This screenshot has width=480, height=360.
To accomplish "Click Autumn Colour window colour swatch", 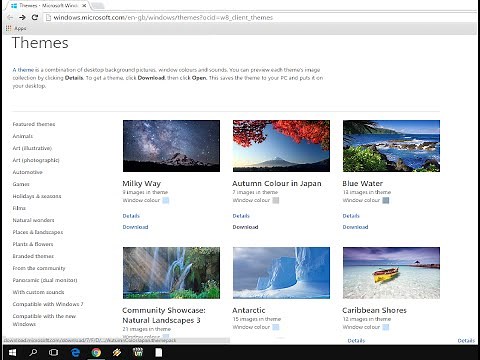I will pyautogui.click(x=276, y=200).
